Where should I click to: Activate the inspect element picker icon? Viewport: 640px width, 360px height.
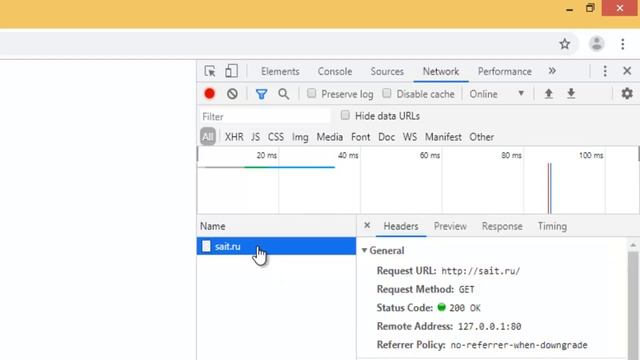pyautogui.click(x=210, y=71)
